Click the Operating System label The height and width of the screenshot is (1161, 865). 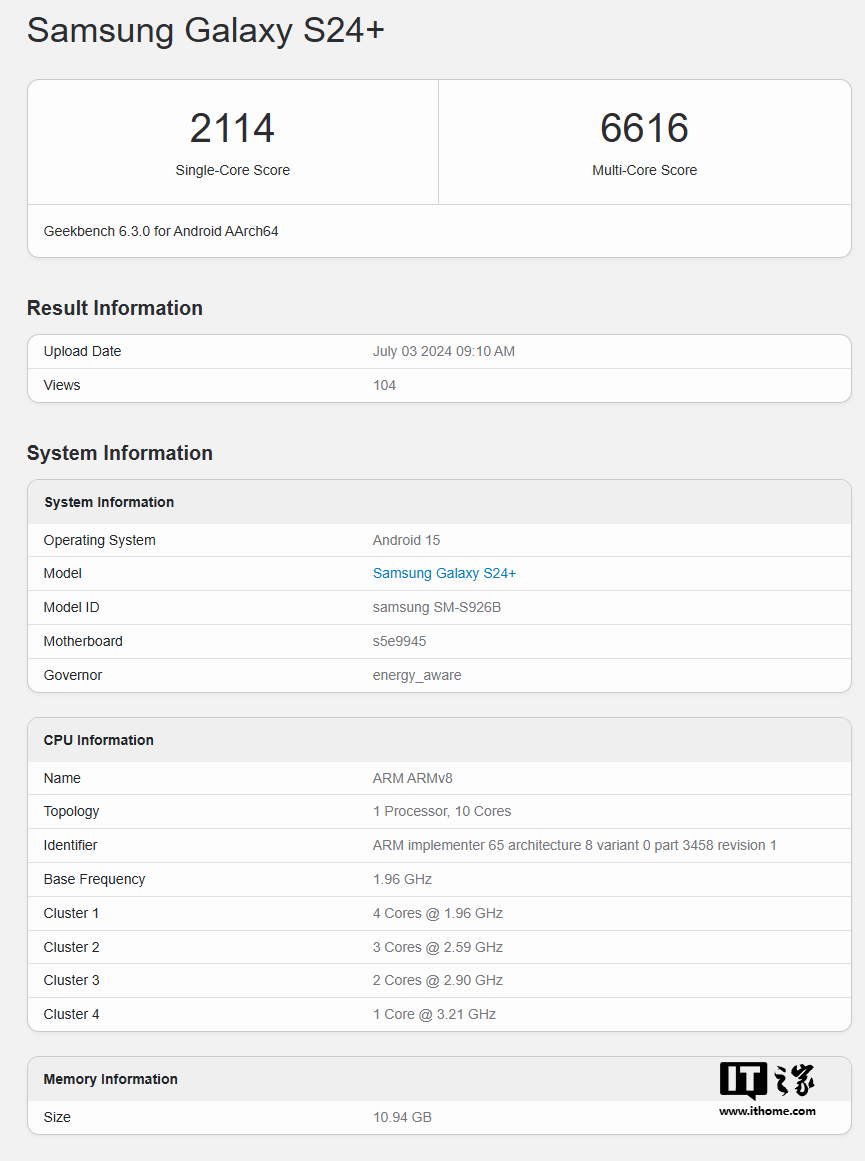coord(99,540)
